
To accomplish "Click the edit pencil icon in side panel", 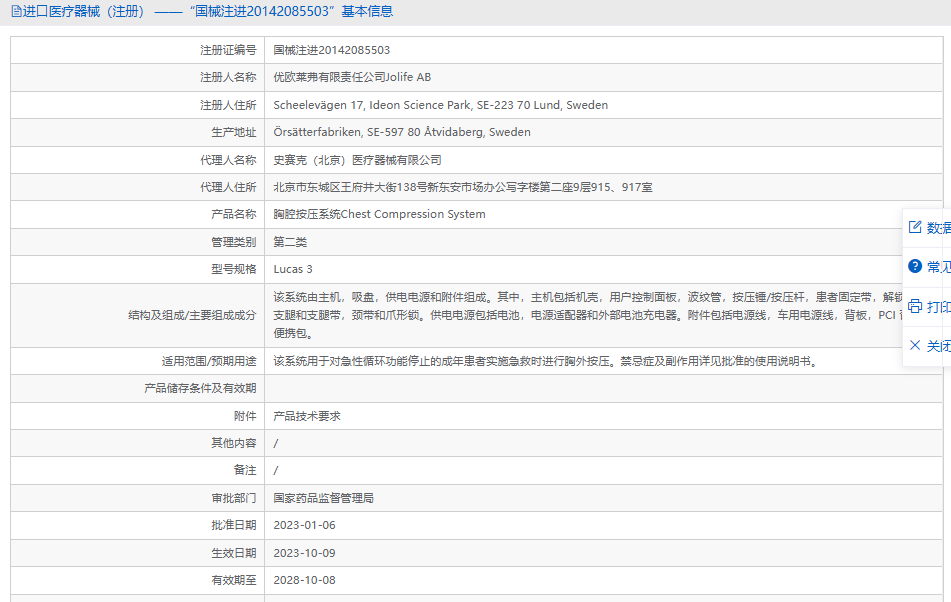I will [915, 227].
